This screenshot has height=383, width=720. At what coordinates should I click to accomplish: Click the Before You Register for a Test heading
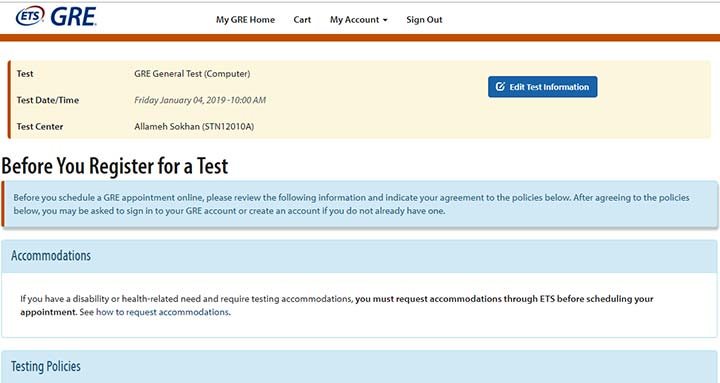click(x=115, y=166)
